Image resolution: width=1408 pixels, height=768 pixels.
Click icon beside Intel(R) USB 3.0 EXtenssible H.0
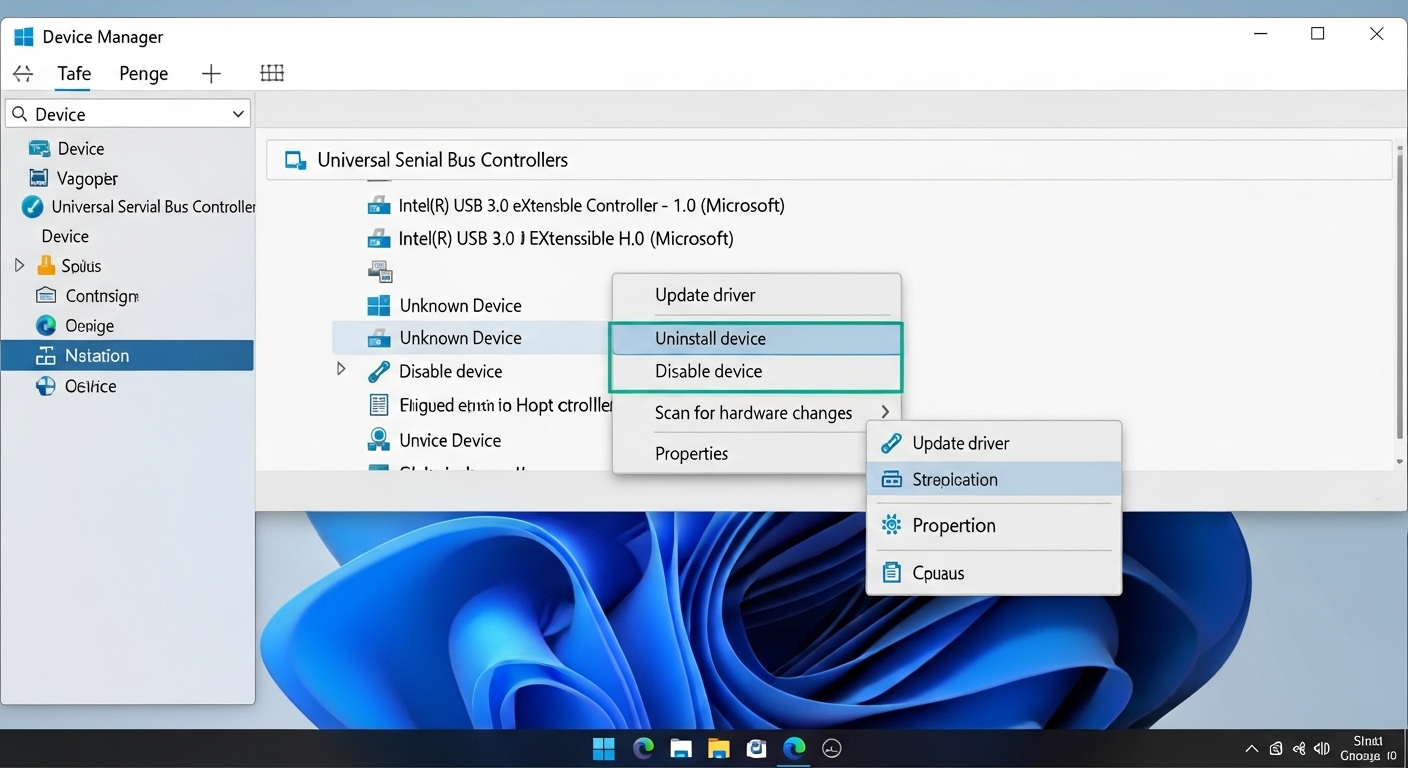click(379, 238)
